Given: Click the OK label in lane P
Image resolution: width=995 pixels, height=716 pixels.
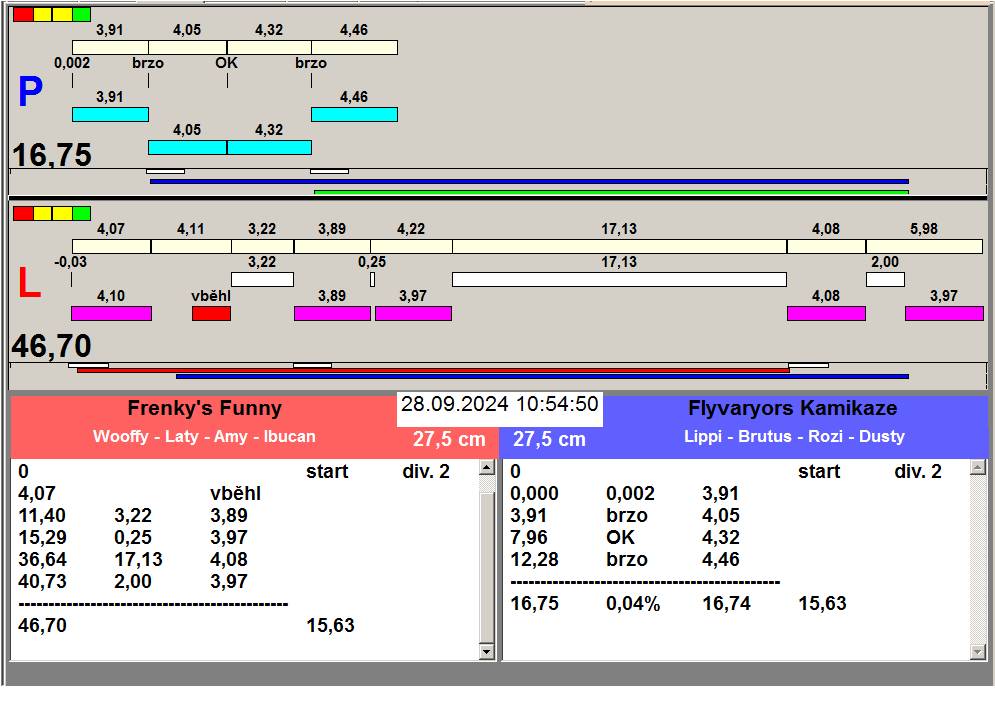Looking at the screenshot, I should click(227, 63).
